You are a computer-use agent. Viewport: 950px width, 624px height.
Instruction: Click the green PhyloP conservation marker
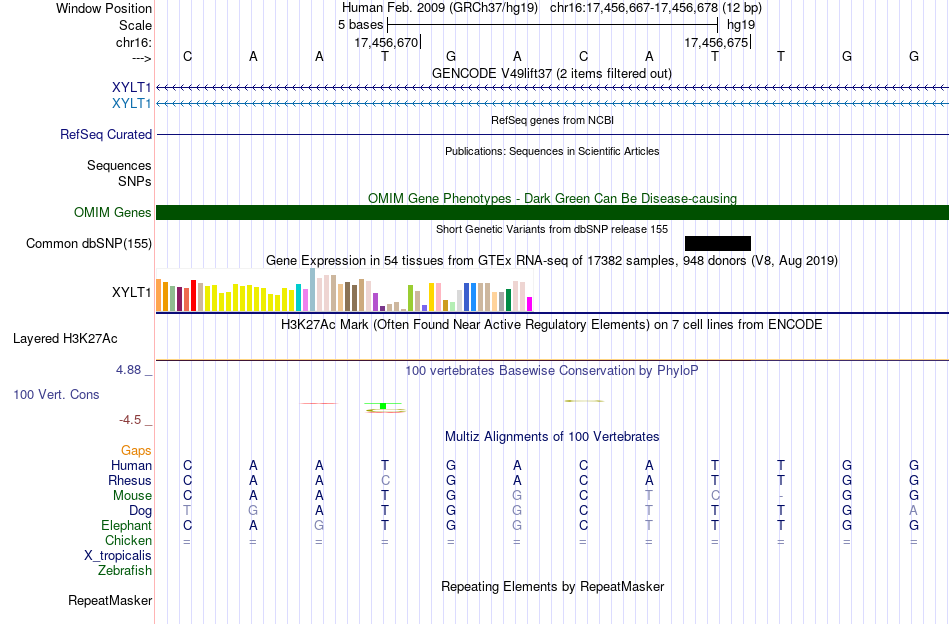tap(383, 406)
